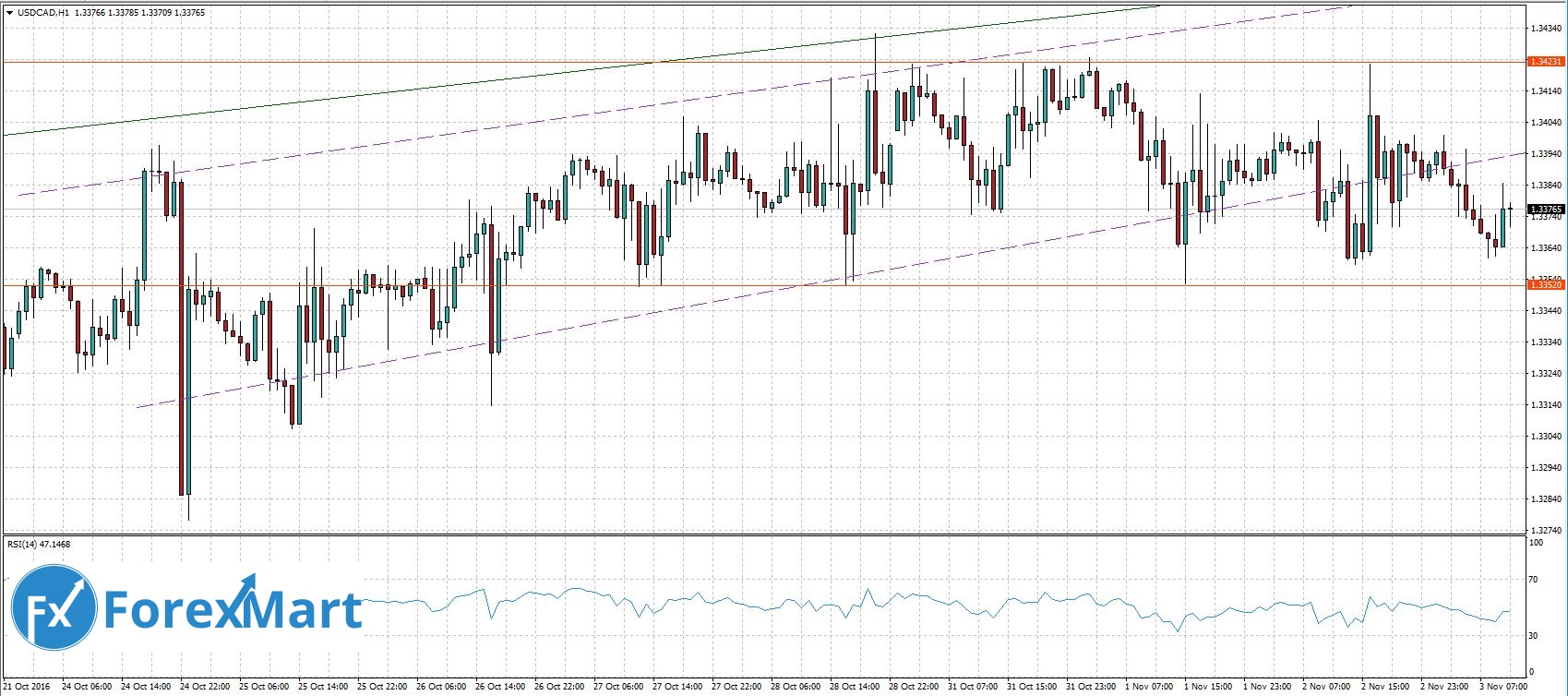The width and height of the screenshot is (1568, 696).
Task: Click the 1.32740 price axis label
Action: [1545, 531]
